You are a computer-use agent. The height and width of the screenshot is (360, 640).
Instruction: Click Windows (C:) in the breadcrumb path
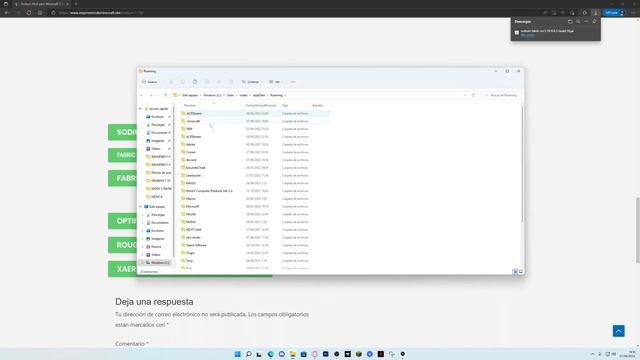coord(212,95)
